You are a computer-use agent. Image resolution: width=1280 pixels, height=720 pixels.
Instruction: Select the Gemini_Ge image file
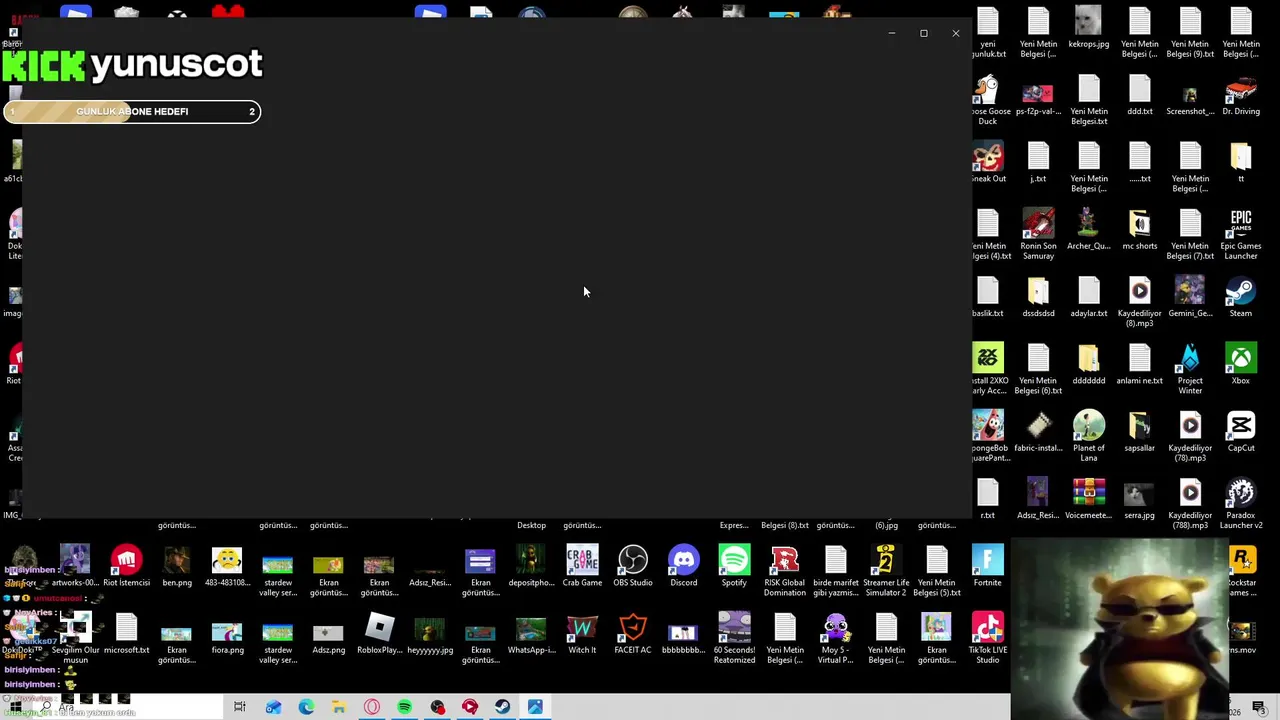point(1190,298)
